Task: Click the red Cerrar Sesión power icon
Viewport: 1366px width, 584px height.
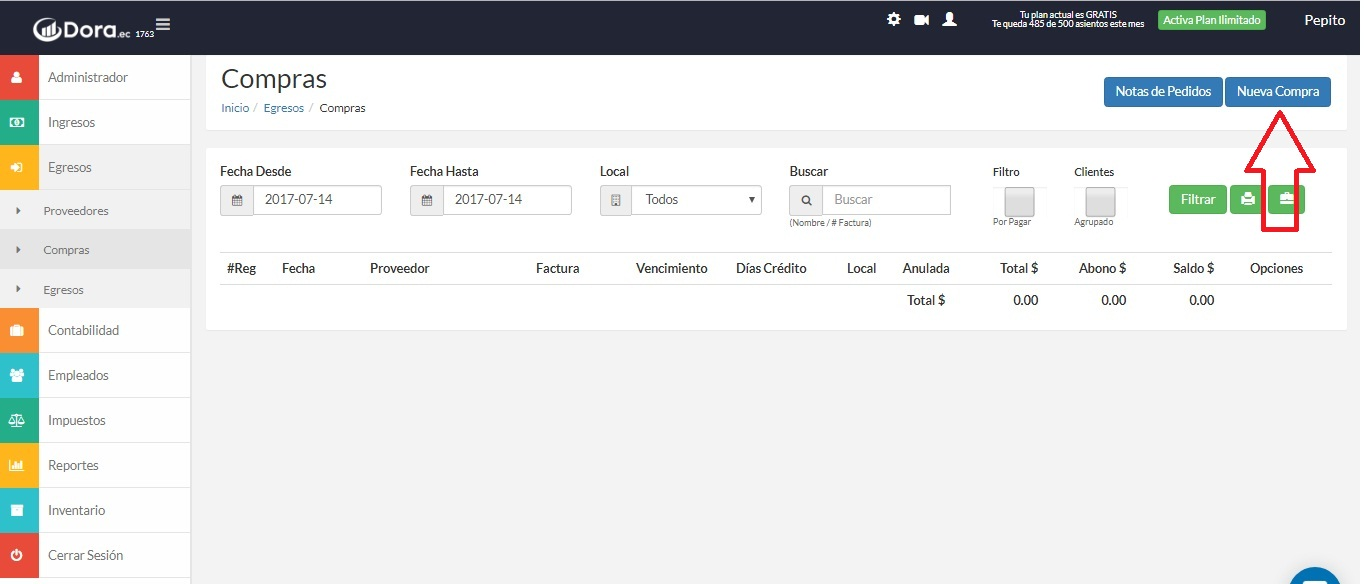Action: pyautogui.click(x=17, y=555)
